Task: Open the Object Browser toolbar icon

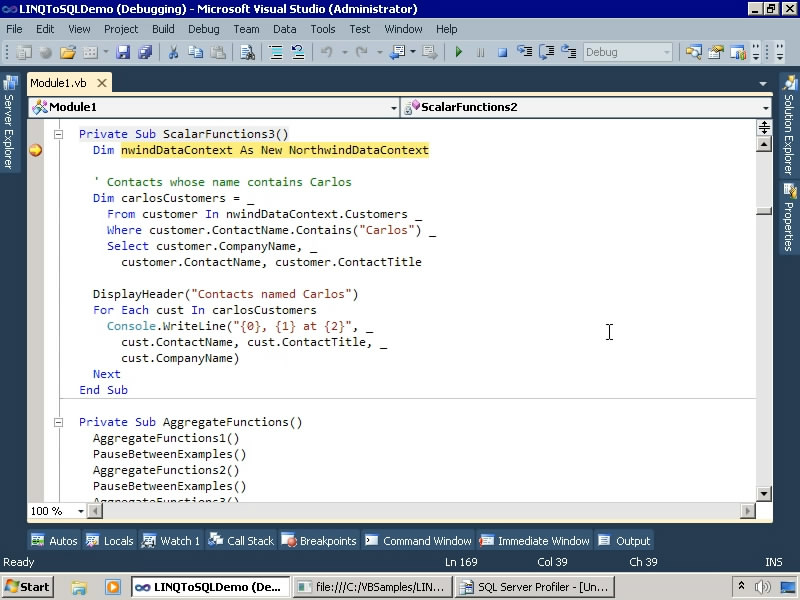Action: (x=738, y=52)
